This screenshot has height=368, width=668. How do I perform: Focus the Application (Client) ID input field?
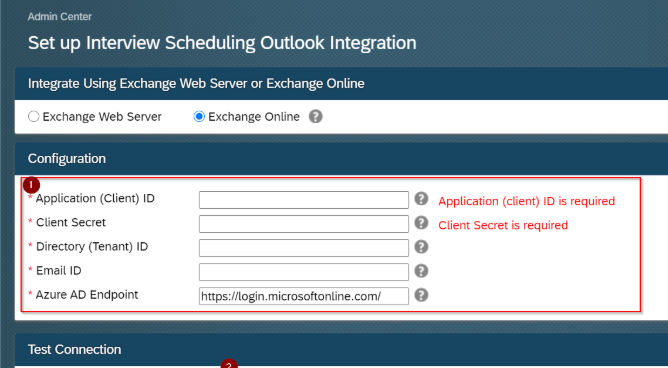[x=304, y=200]
